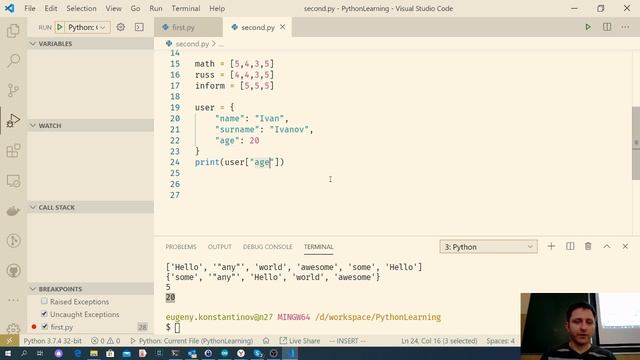Screen dimensions: 640x360
Task: Open Source Control view in activity bar
Action: (x=13, y=90)
